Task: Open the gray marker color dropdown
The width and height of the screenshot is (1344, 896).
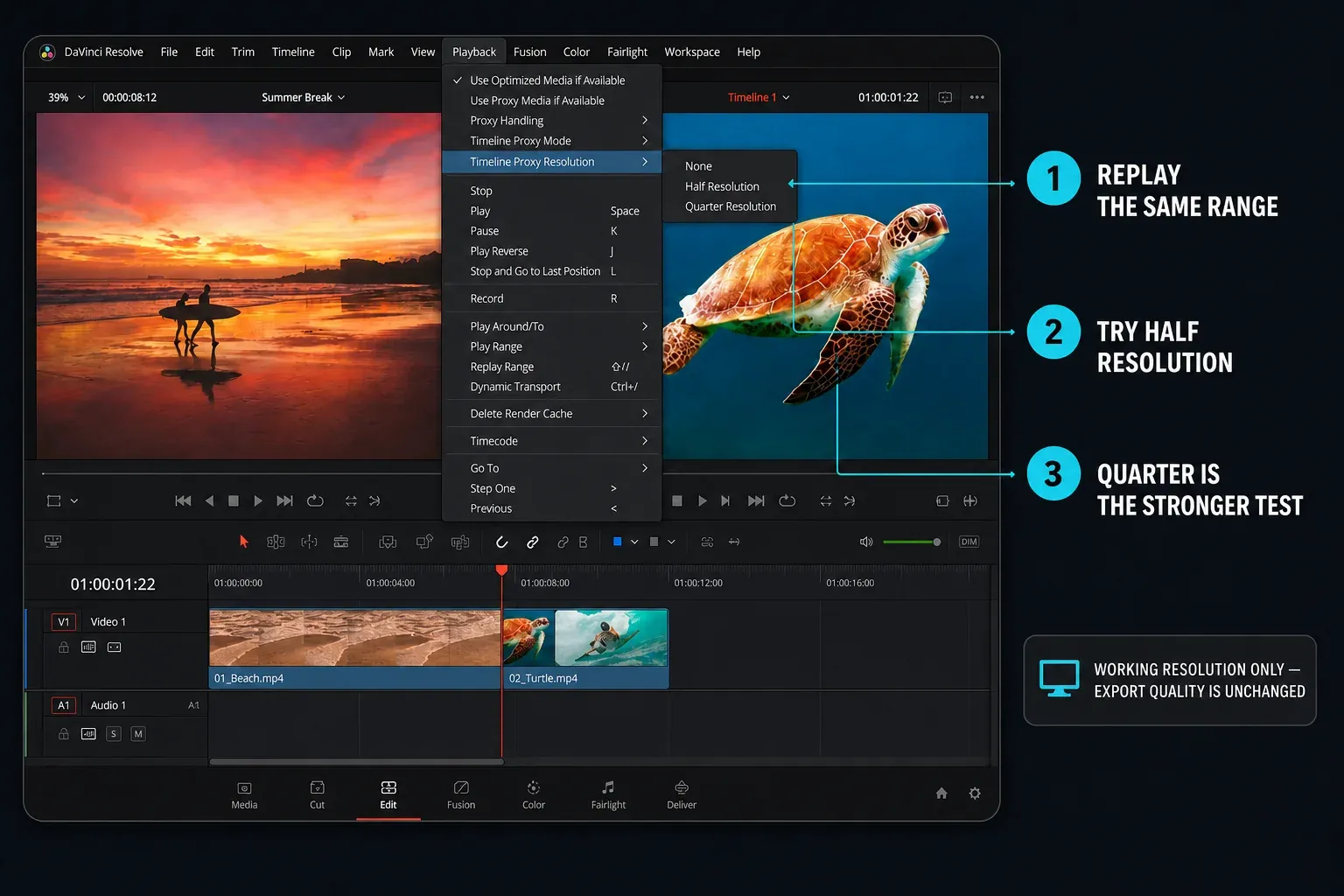Action: pyautogui.click(x=671, y=542)
